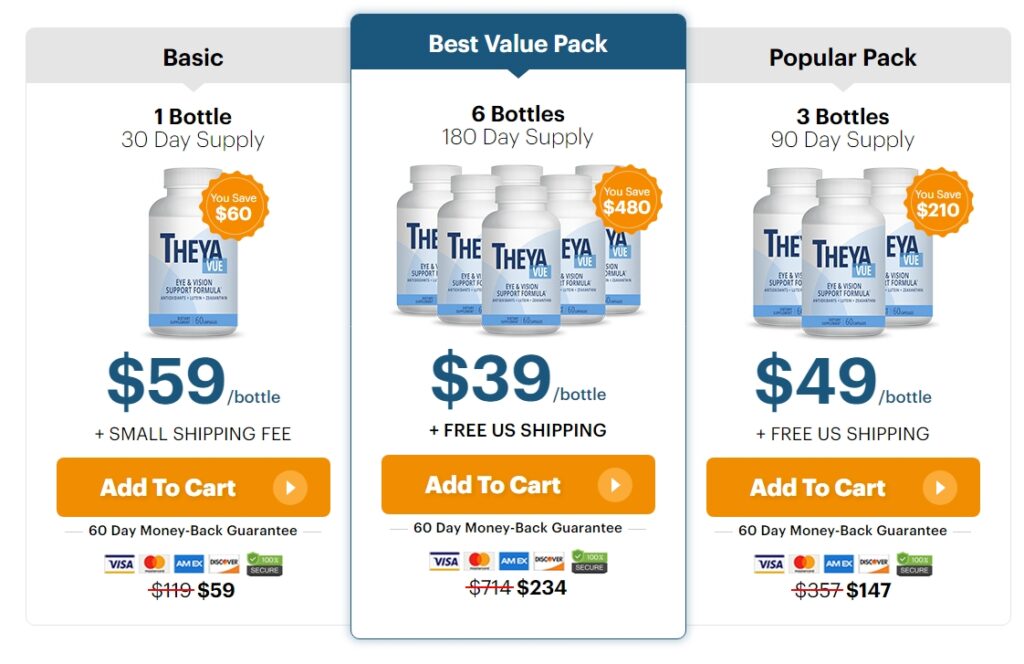Select the Popular Pack header
This screenshot has height=664, width=1024.
pos(843,58)
